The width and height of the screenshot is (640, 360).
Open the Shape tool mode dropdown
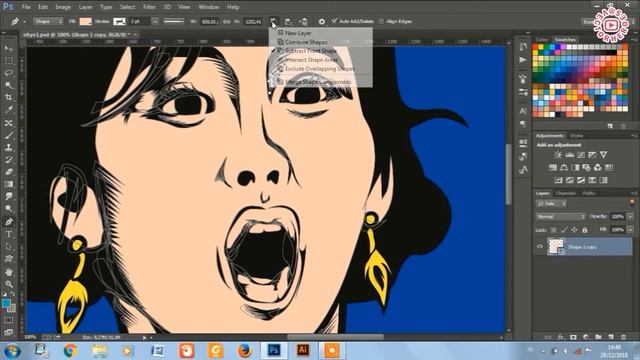click(48, 21)
